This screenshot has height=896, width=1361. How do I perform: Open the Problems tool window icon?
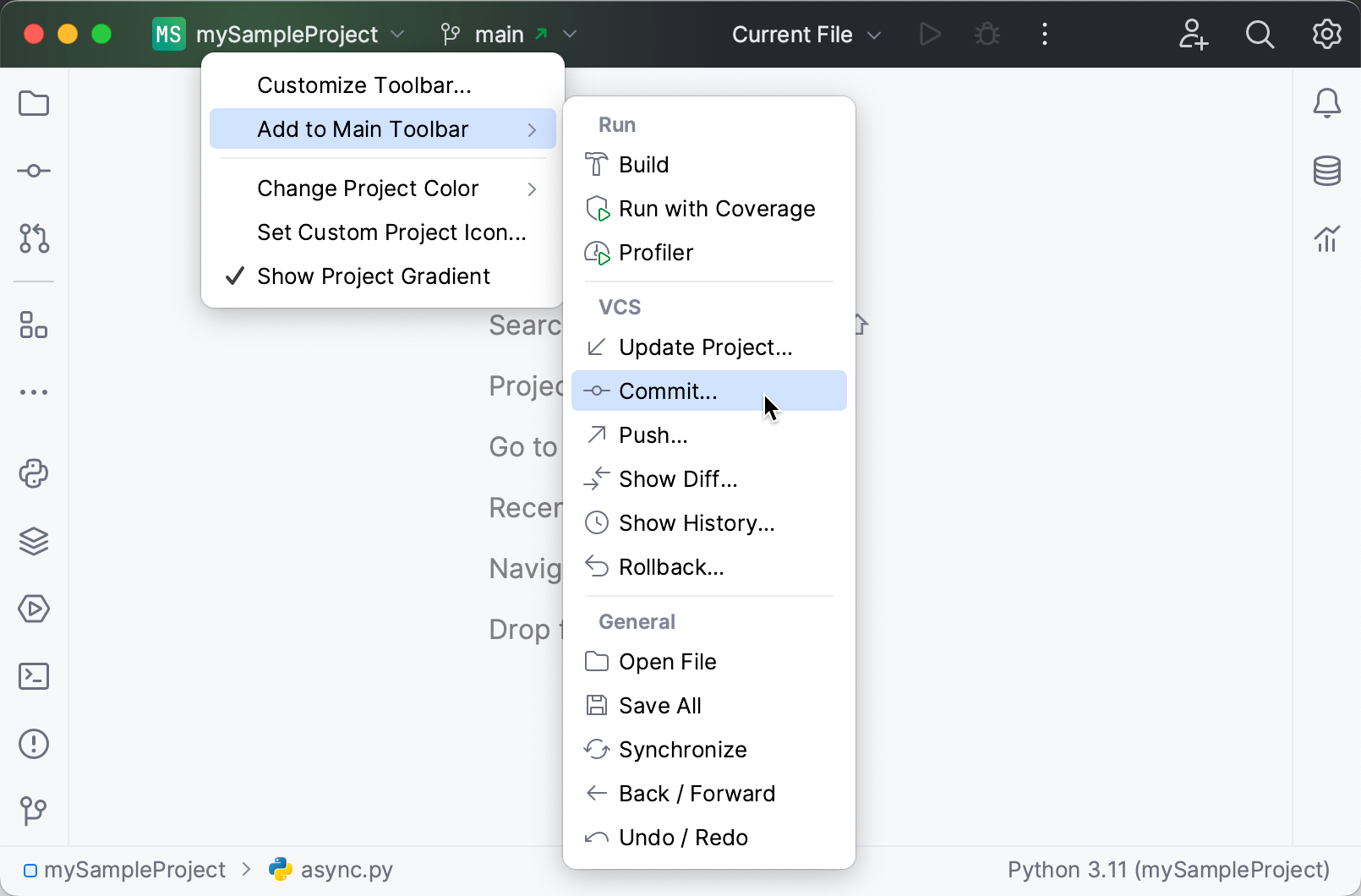[x=34, y=744]
